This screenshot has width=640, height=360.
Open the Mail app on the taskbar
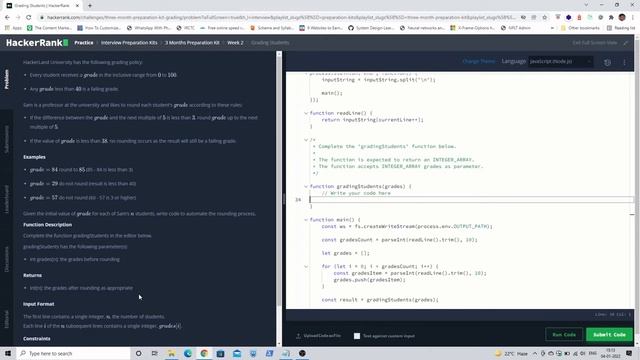[237, 353]
